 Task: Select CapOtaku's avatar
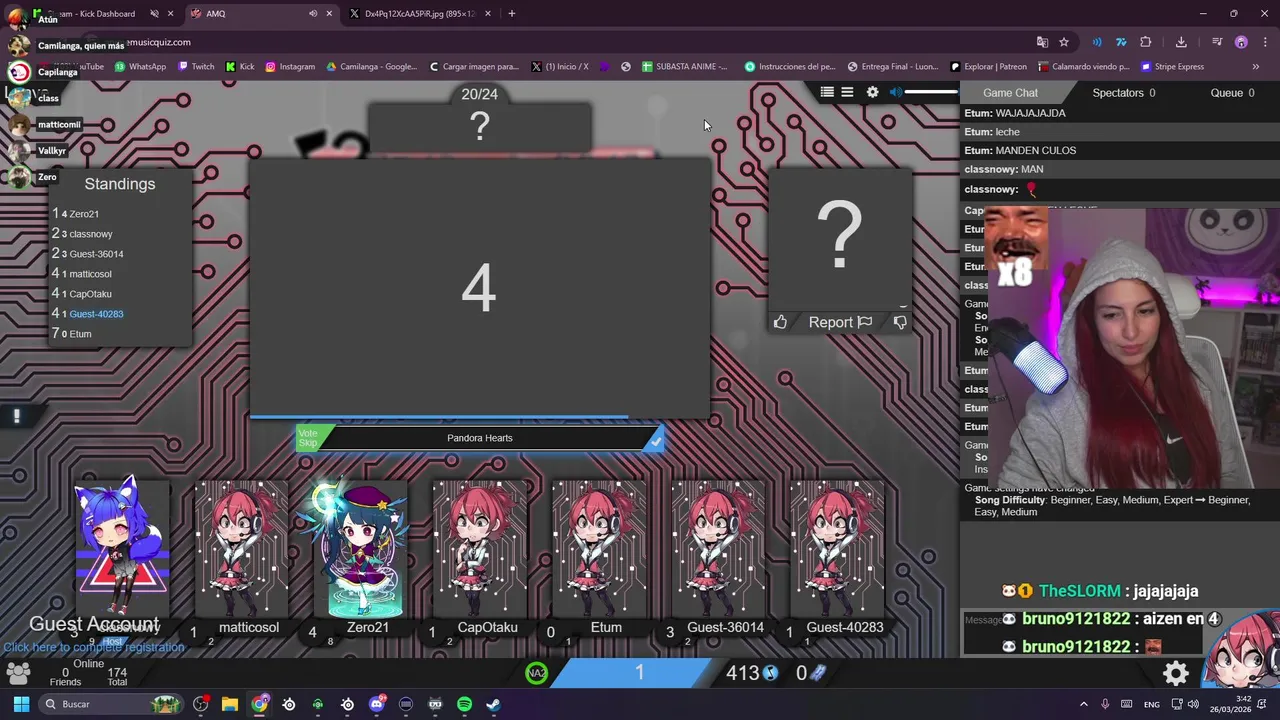(480, 550)
